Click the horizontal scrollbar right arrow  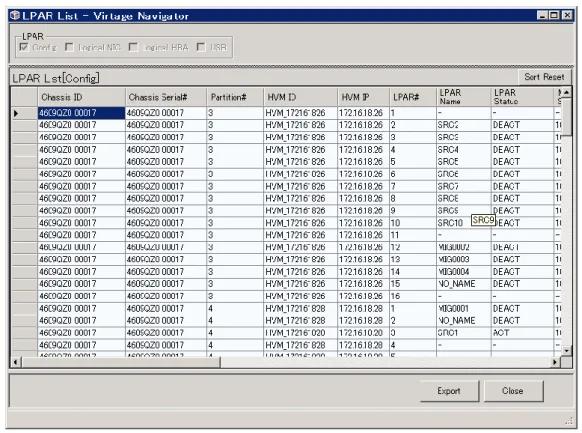pyautogui.click(x=555, y=362)
